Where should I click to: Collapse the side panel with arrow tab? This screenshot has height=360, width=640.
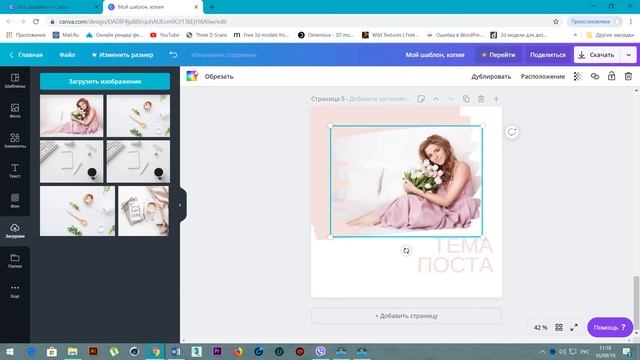tap(180, 205)
